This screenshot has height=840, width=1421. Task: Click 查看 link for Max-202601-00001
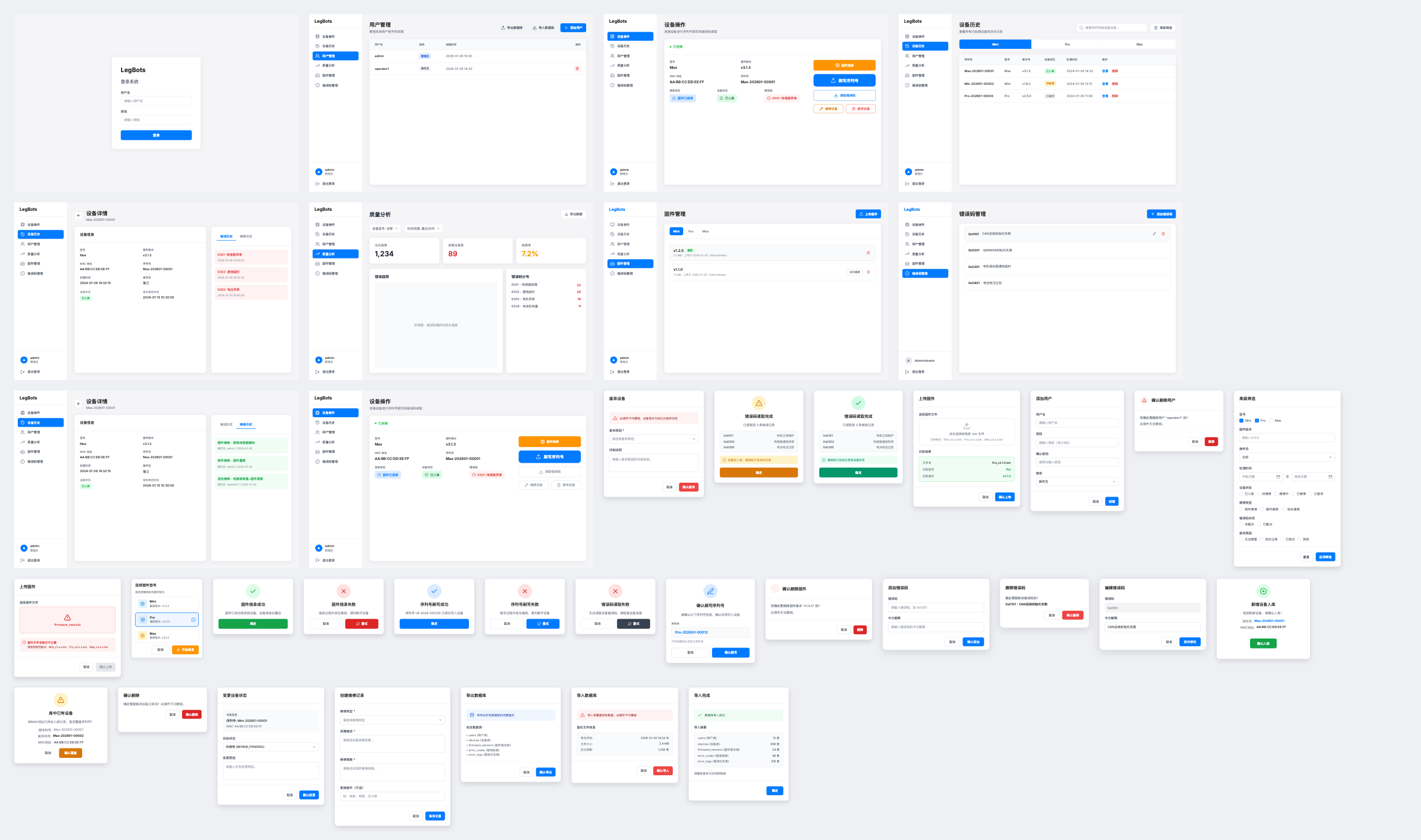coord(1105,72)
